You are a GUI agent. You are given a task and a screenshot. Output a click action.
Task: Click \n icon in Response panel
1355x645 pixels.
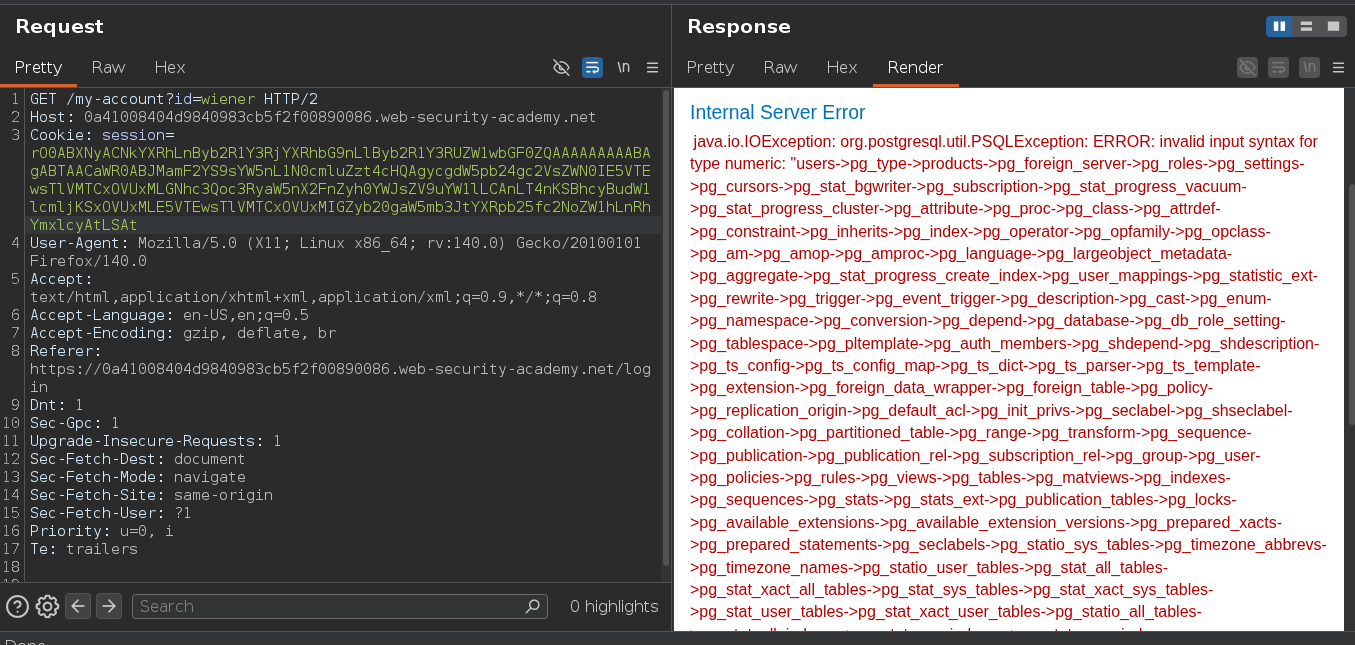click(x=1309, y=67)
